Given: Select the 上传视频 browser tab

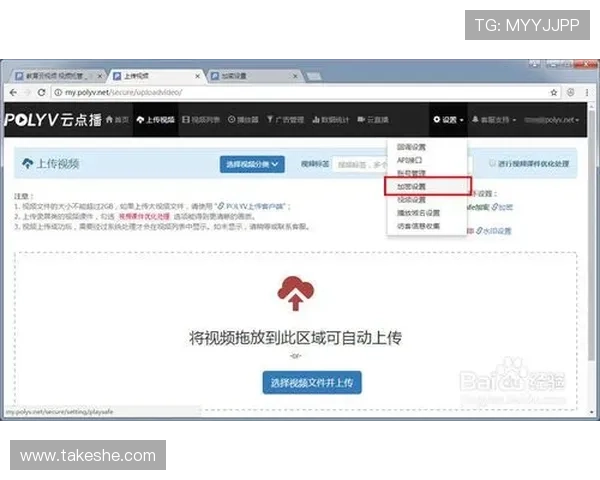Looking at the screenshot, I should point(157,76).
